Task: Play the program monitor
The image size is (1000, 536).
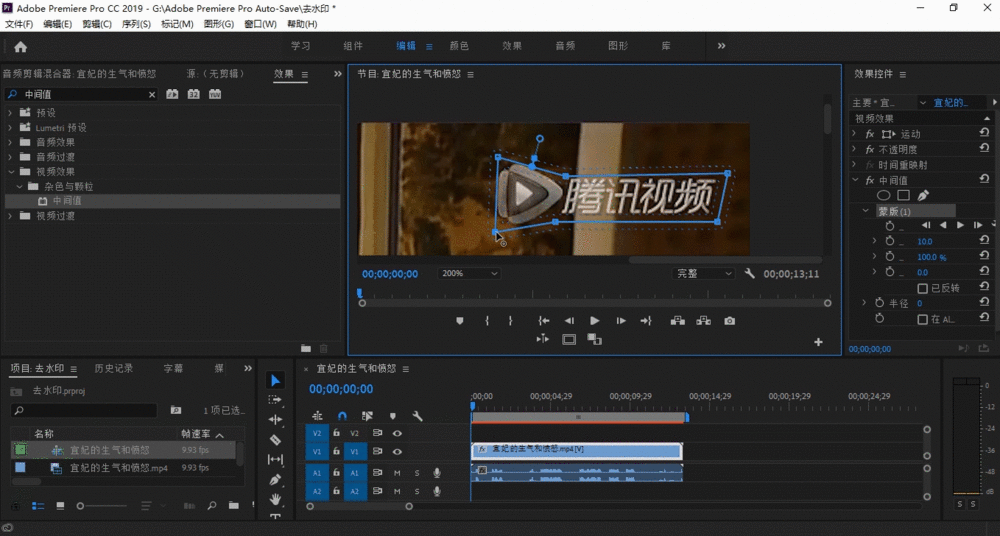Action: point(594,321)
